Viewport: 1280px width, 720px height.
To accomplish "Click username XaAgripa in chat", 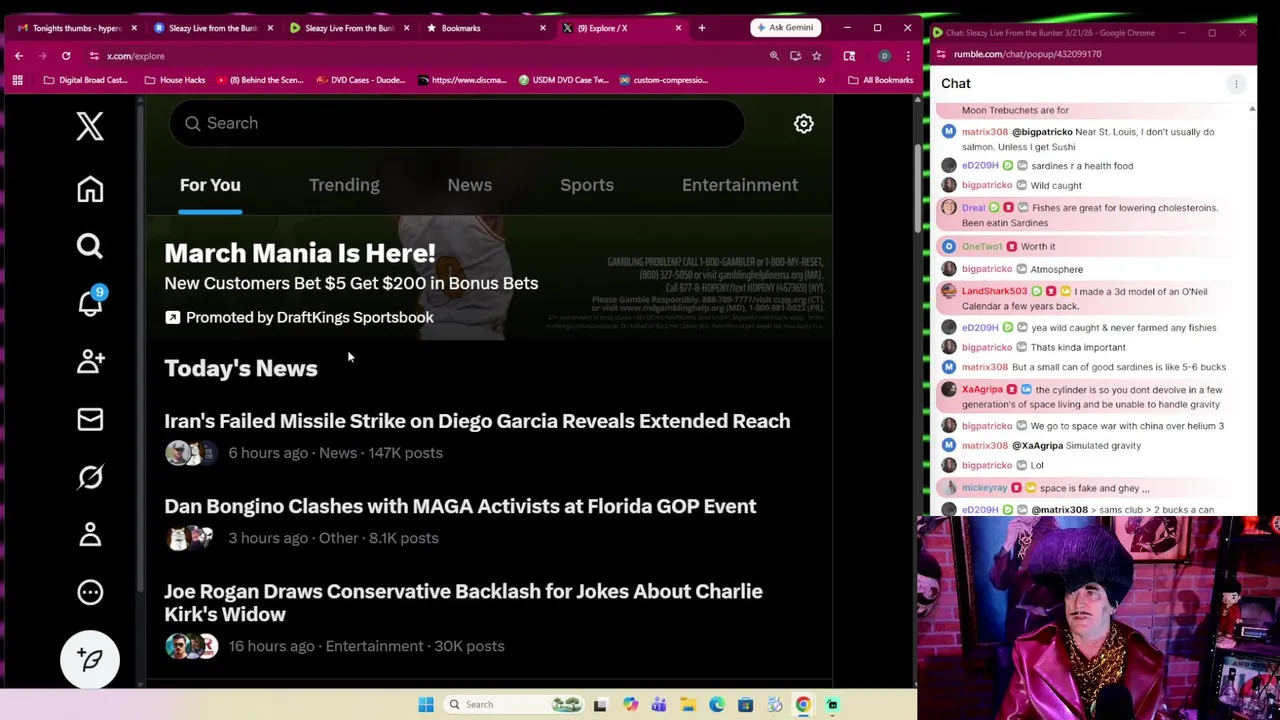I will (x=982, y=389).
